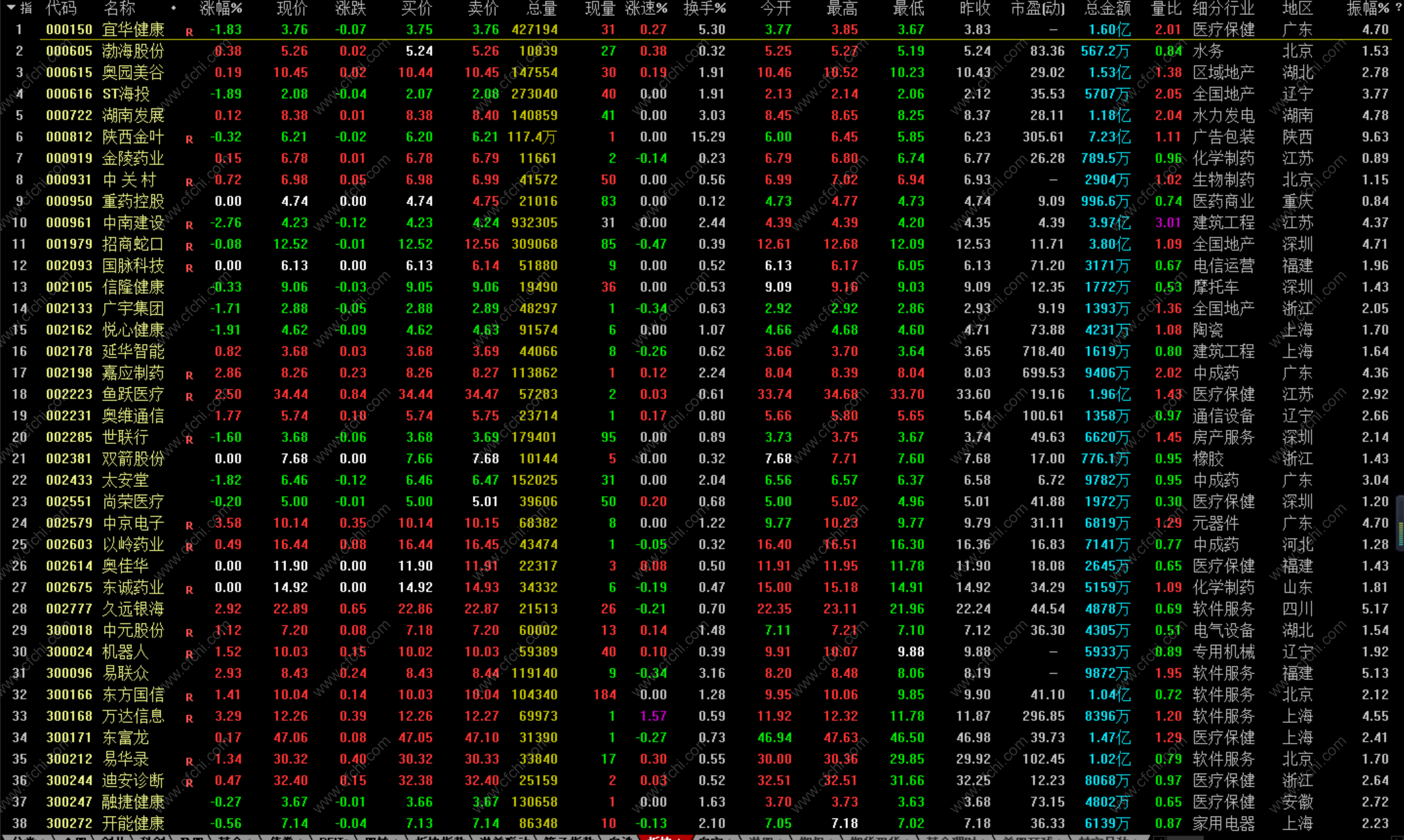Click the R marker beside 嘉应制药
The width and height of the screenshot is (1404, 840).
[x=189, y=375]
